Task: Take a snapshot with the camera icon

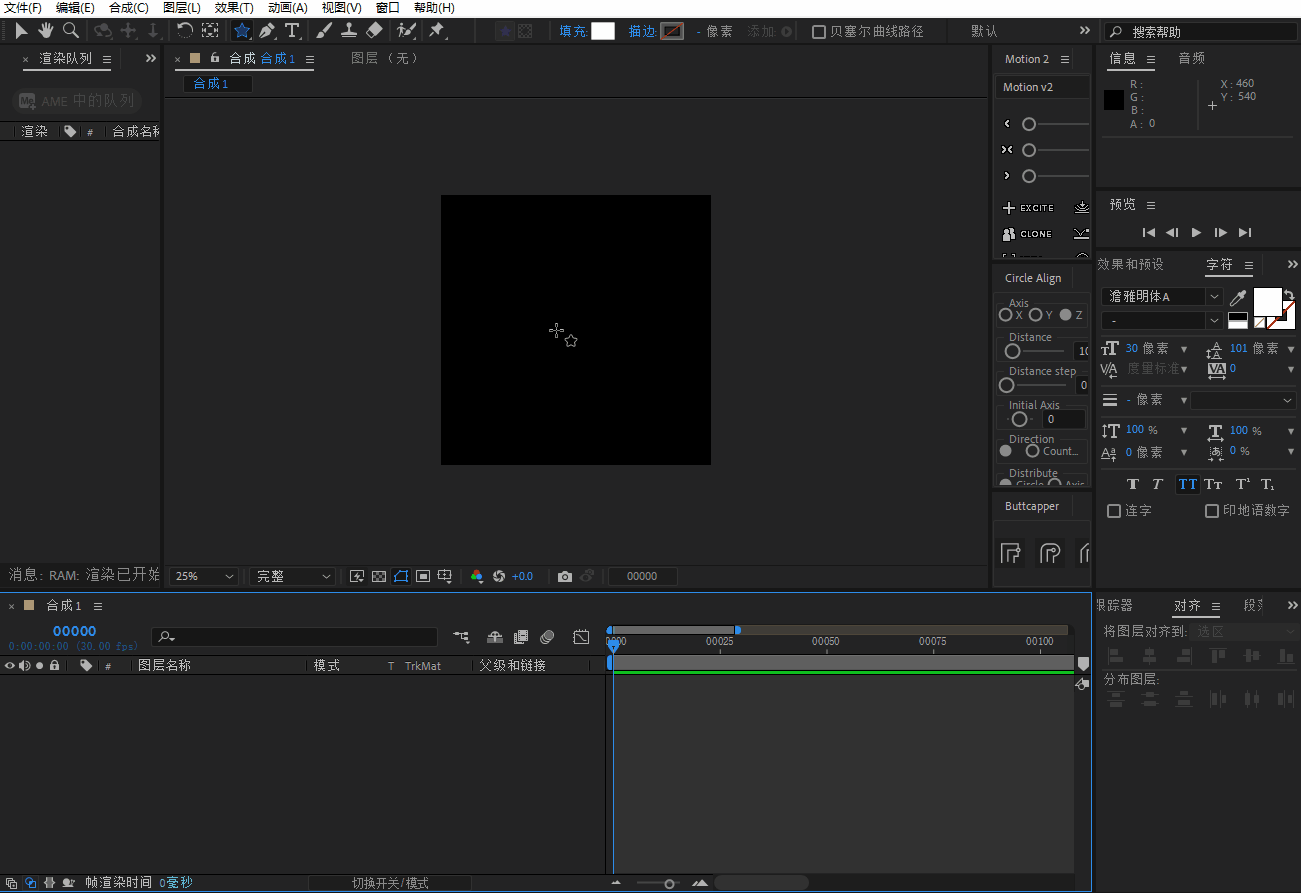Action: (x=565, y=577)
